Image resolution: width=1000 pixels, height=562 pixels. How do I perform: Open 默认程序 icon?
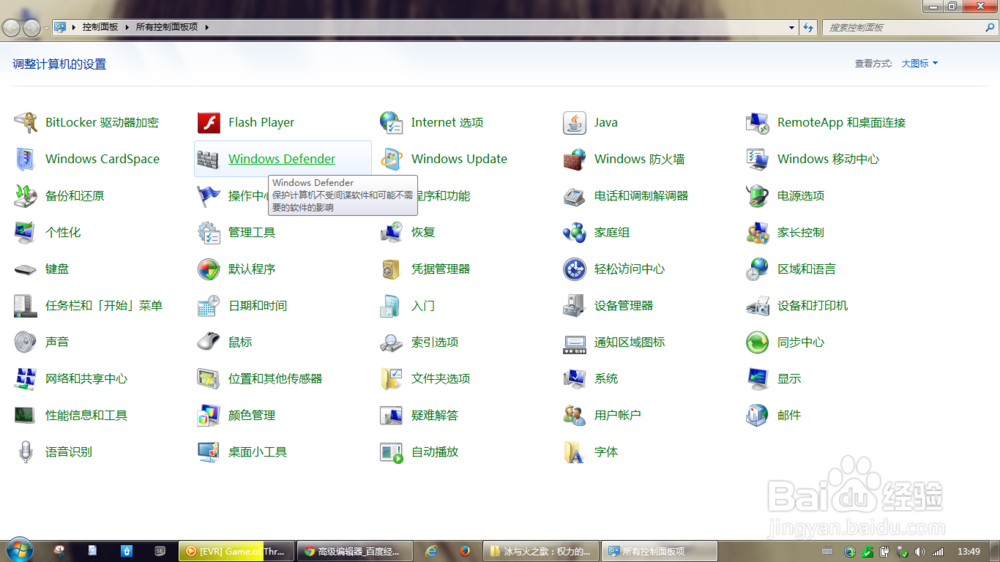coord(209,269)
